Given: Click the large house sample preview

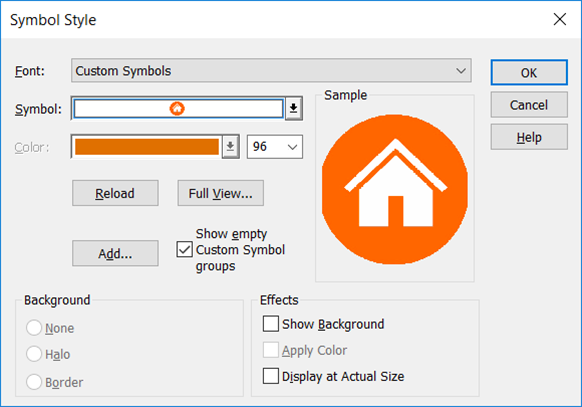Looking at the screenshot, I should point(395,189).
